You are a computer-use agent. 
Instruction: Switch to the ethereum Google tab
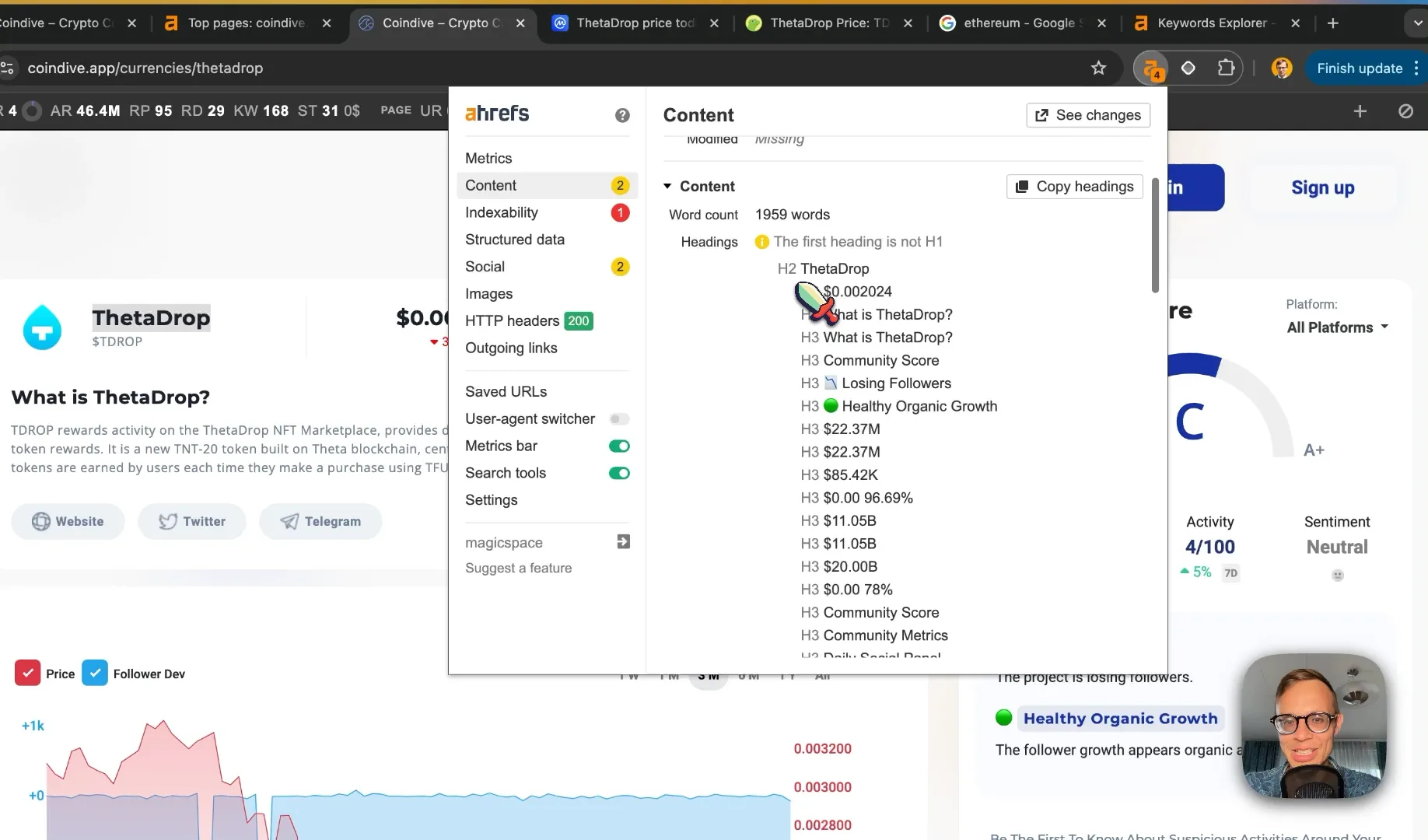(x=1023, y=23)
